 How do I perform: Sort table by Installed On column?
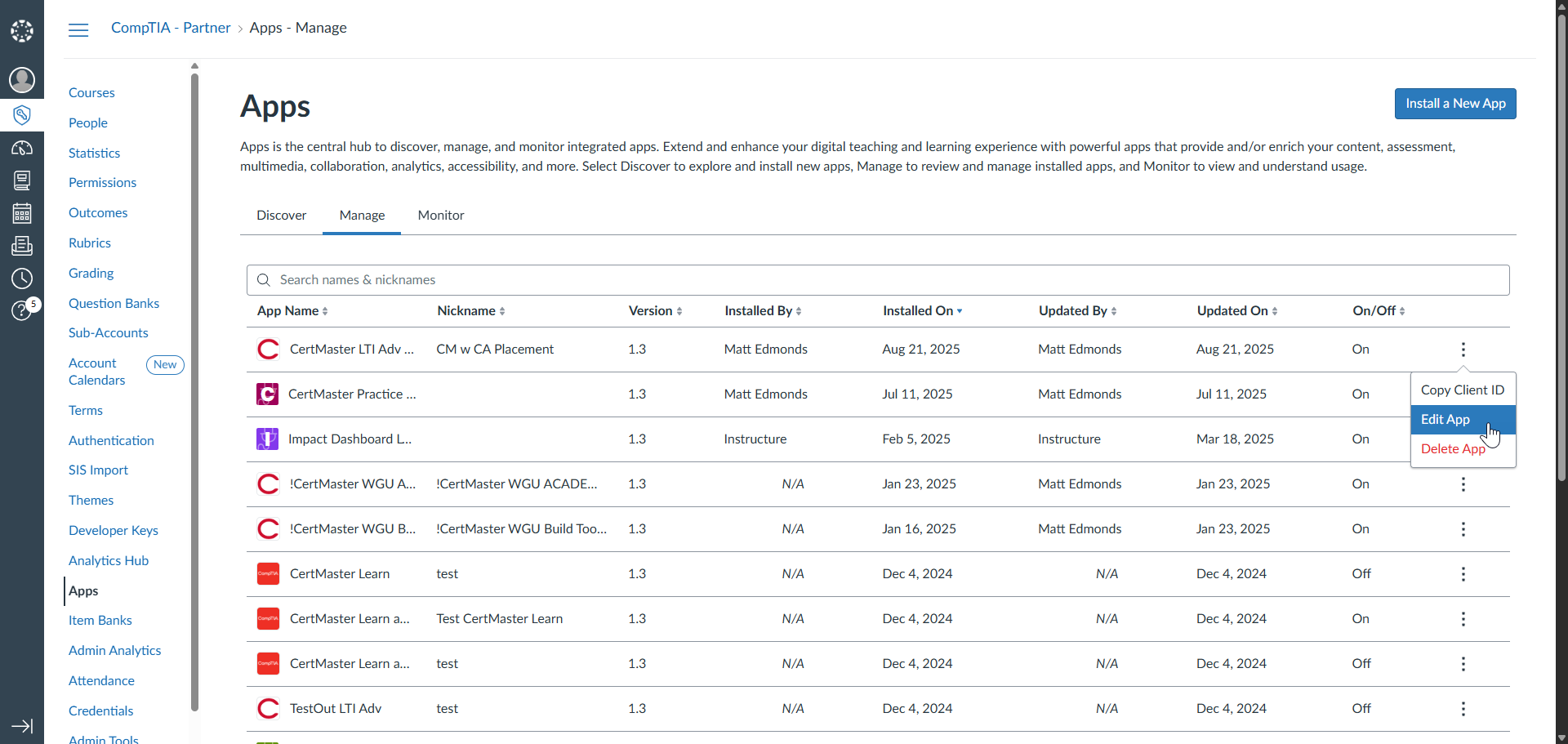pyautogui.click(x=922, y=311)
